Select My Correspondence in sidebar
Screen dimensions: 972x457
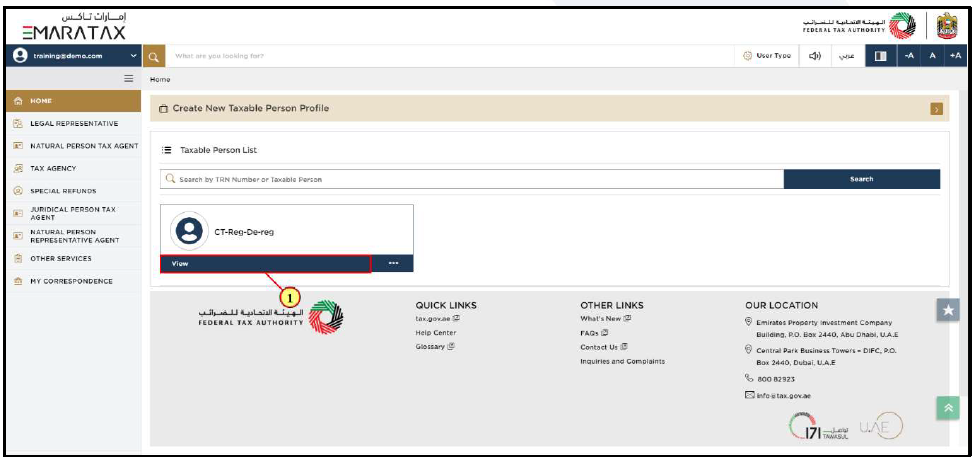pyautogui.click(x=70, y=281)
